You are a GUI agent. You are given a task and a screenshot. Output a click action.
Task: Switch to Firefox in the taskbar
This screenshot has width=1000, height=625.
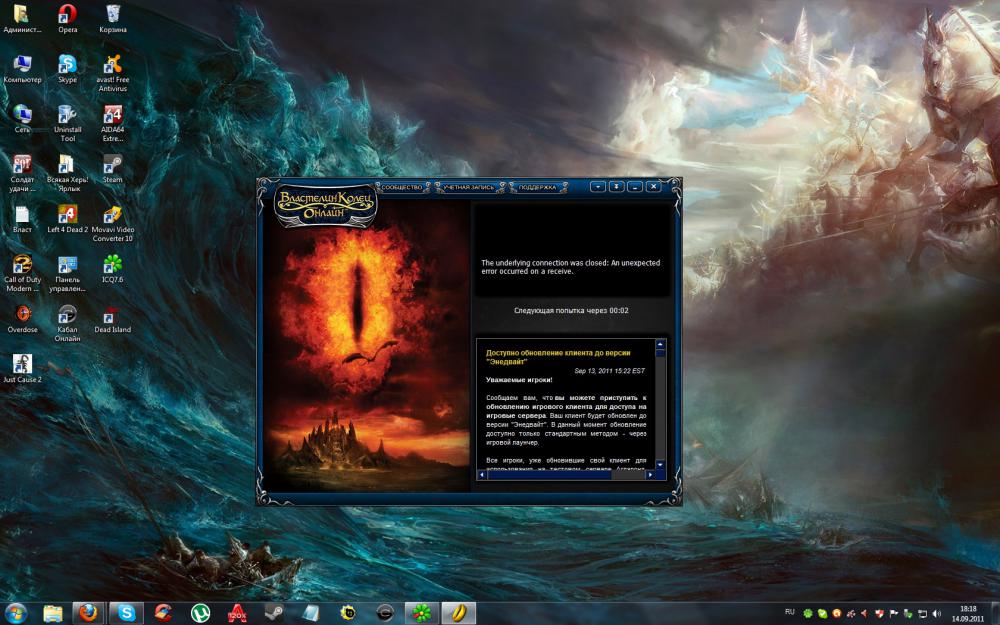click(89, 613)
